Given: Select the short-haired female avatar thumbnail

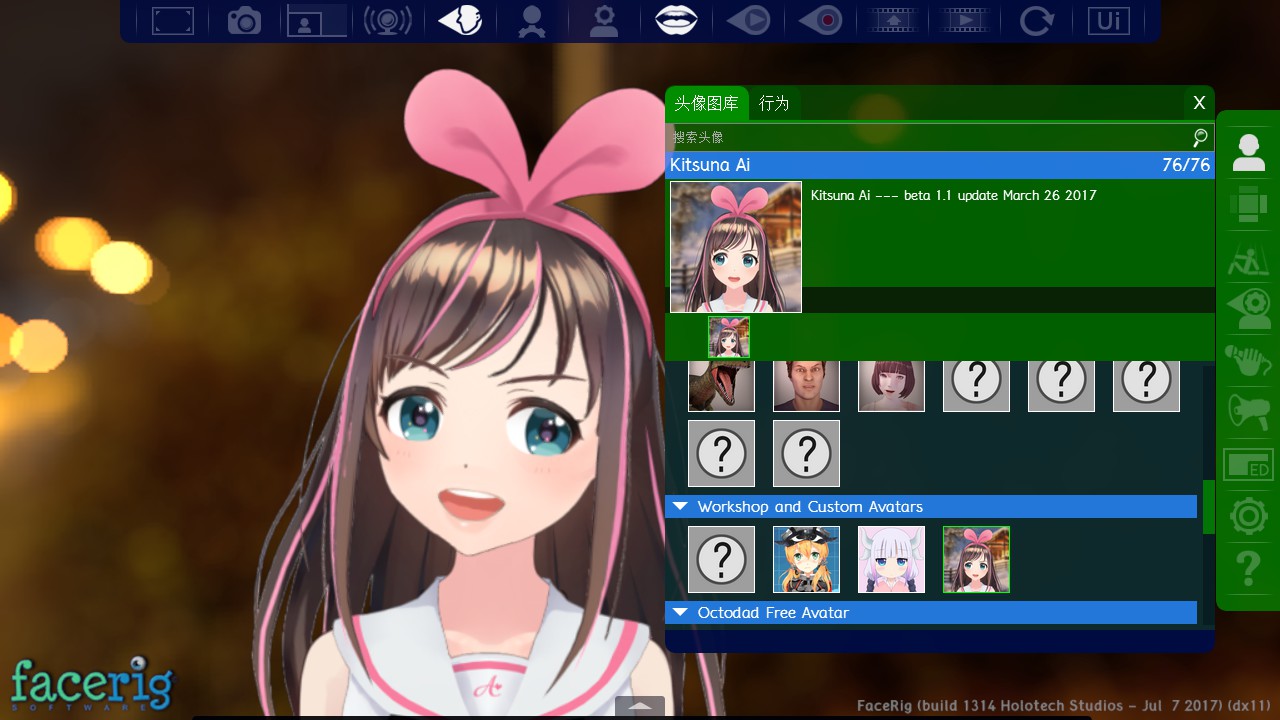Looking at the screenshot, I should 891,386.
